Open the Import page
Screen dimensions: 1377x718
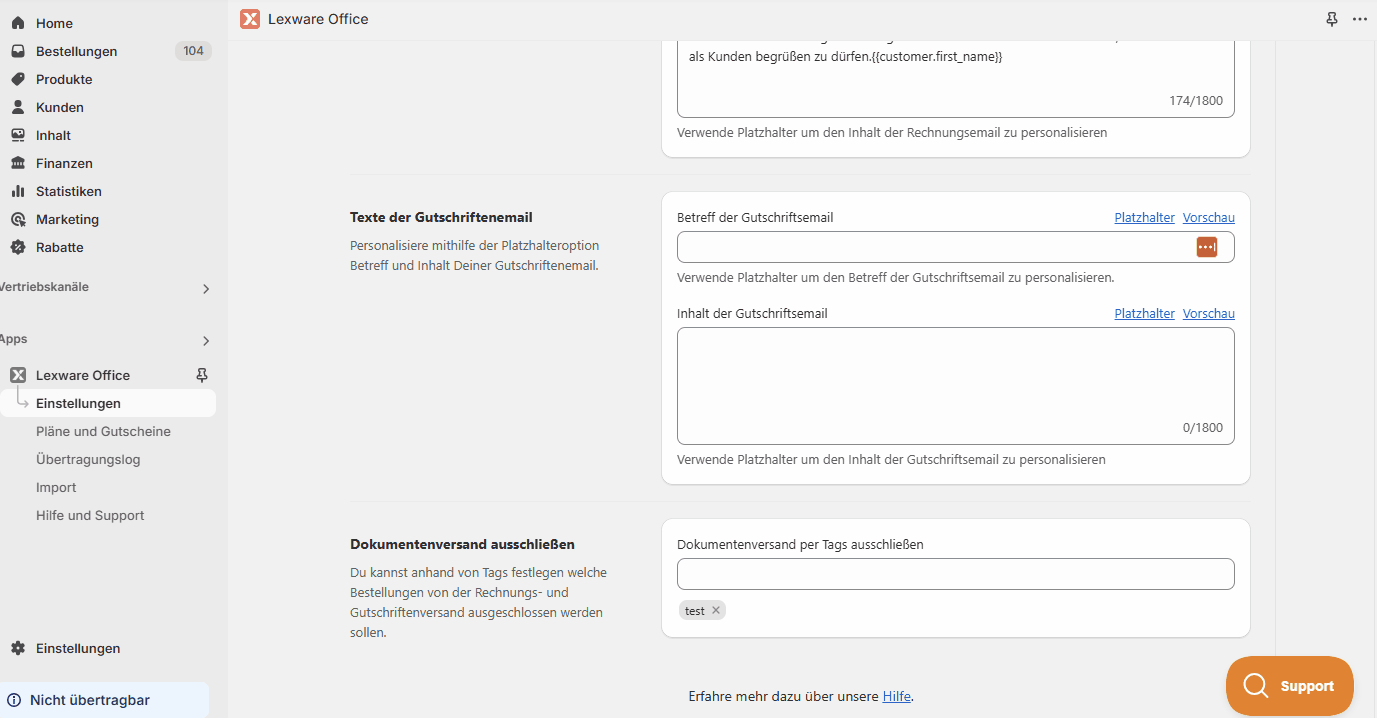click(x=56, y=487)
